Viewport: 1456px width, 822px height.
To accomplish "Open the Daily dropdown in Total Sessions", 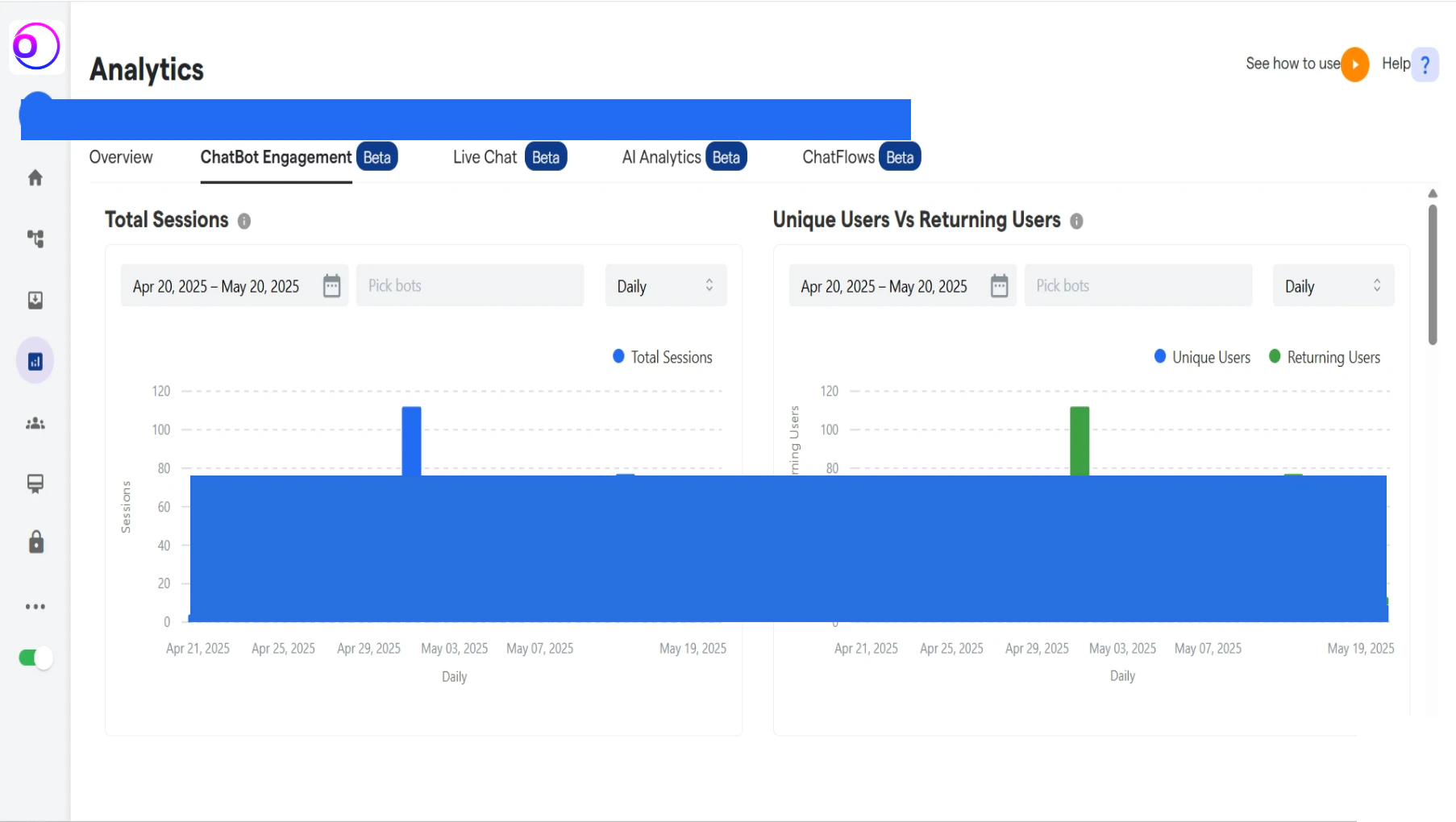I will (666, 285).
